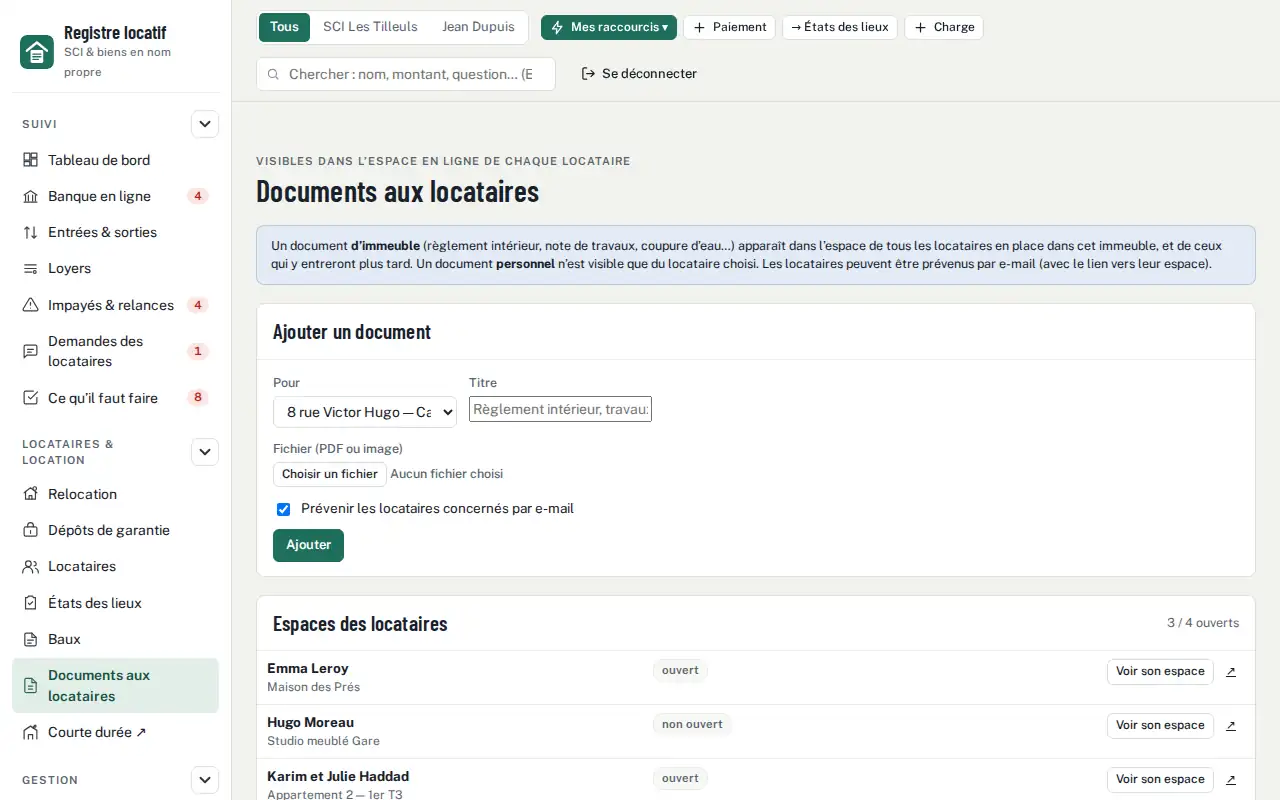Click the Baux document icon

tap(30, 639)
